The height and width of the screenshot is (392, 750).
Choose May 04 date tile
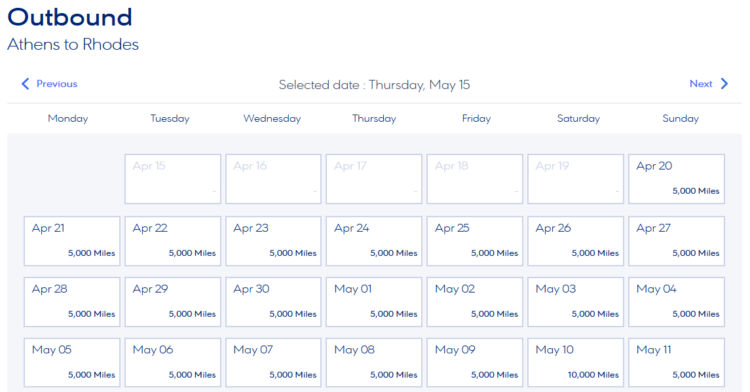point(676,302)
